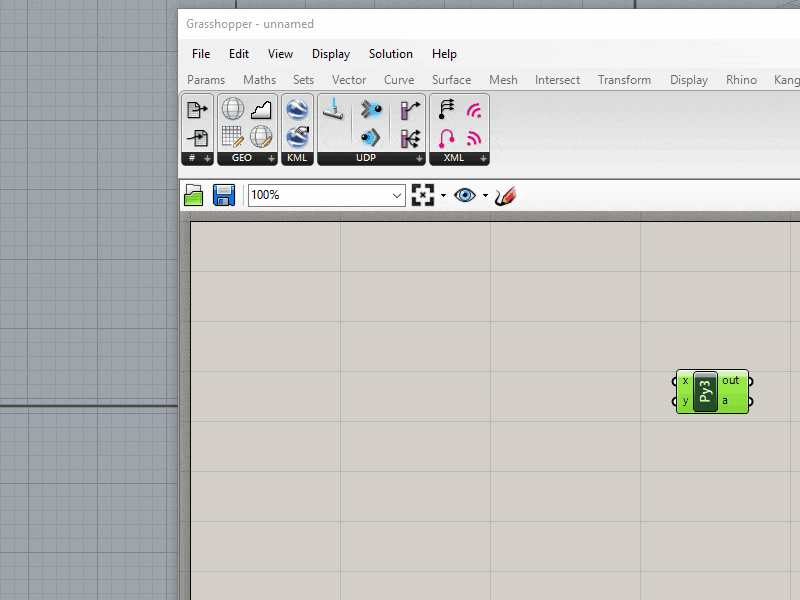Click the pink arc connector icon in XML
Viewport: 800px width, 600px height.
click(446, 138)
